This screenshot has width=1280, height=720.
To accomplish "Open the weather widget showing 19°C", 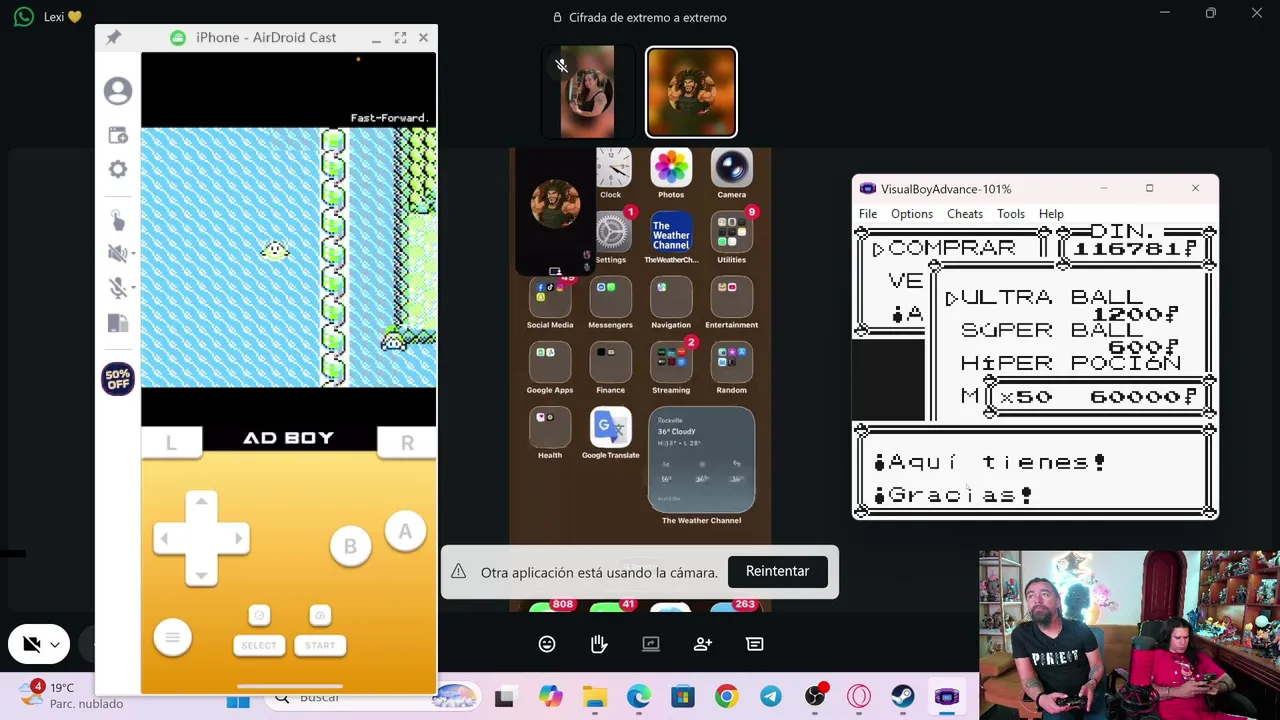I will click(74, 695).
